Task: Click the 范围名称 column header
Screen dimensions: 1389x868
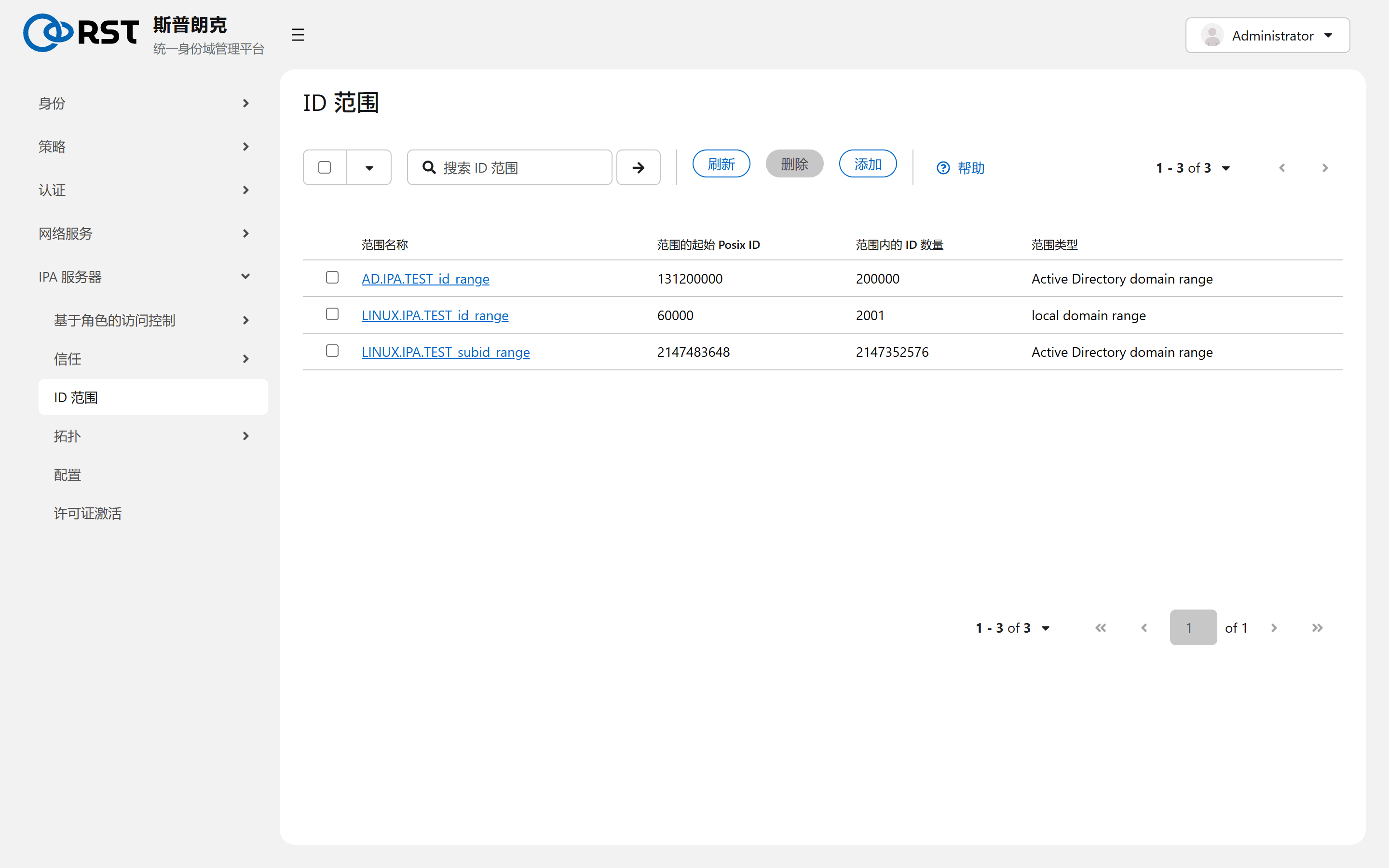Action: pyautogui.click(x=384, y=245)
